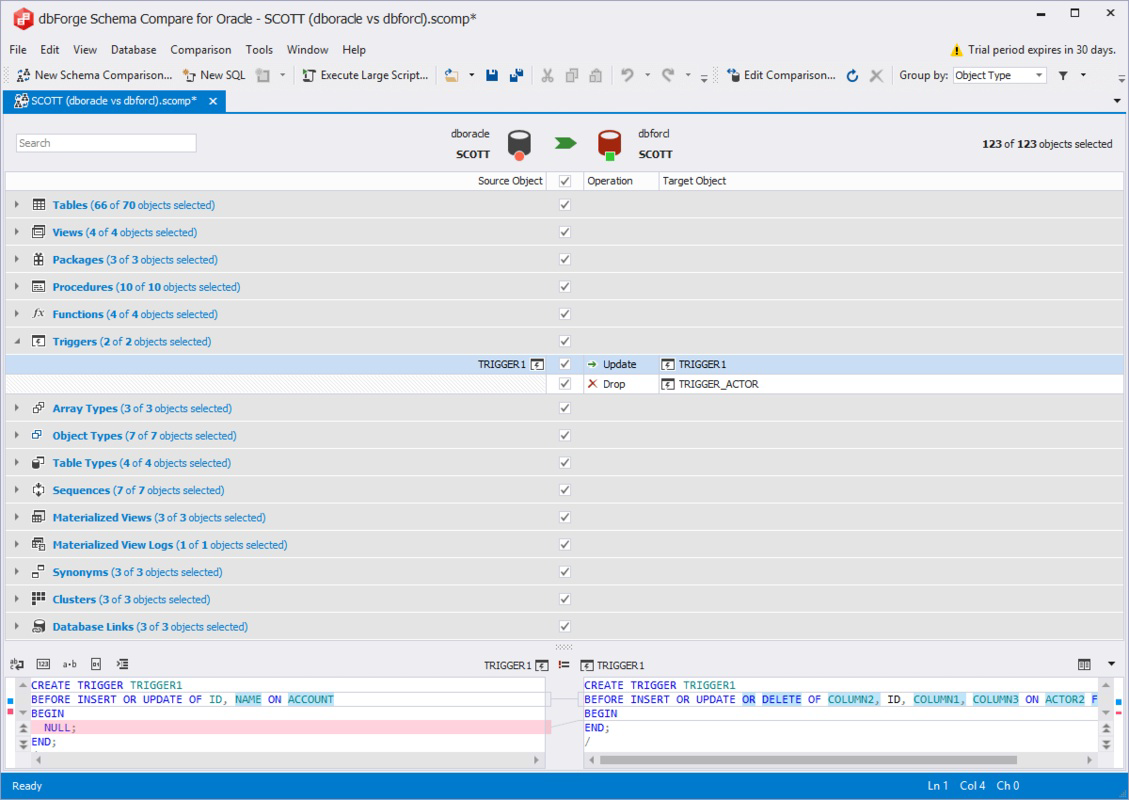Expand the Views group
1129x800 pixels.
click(x=17, y=232)
